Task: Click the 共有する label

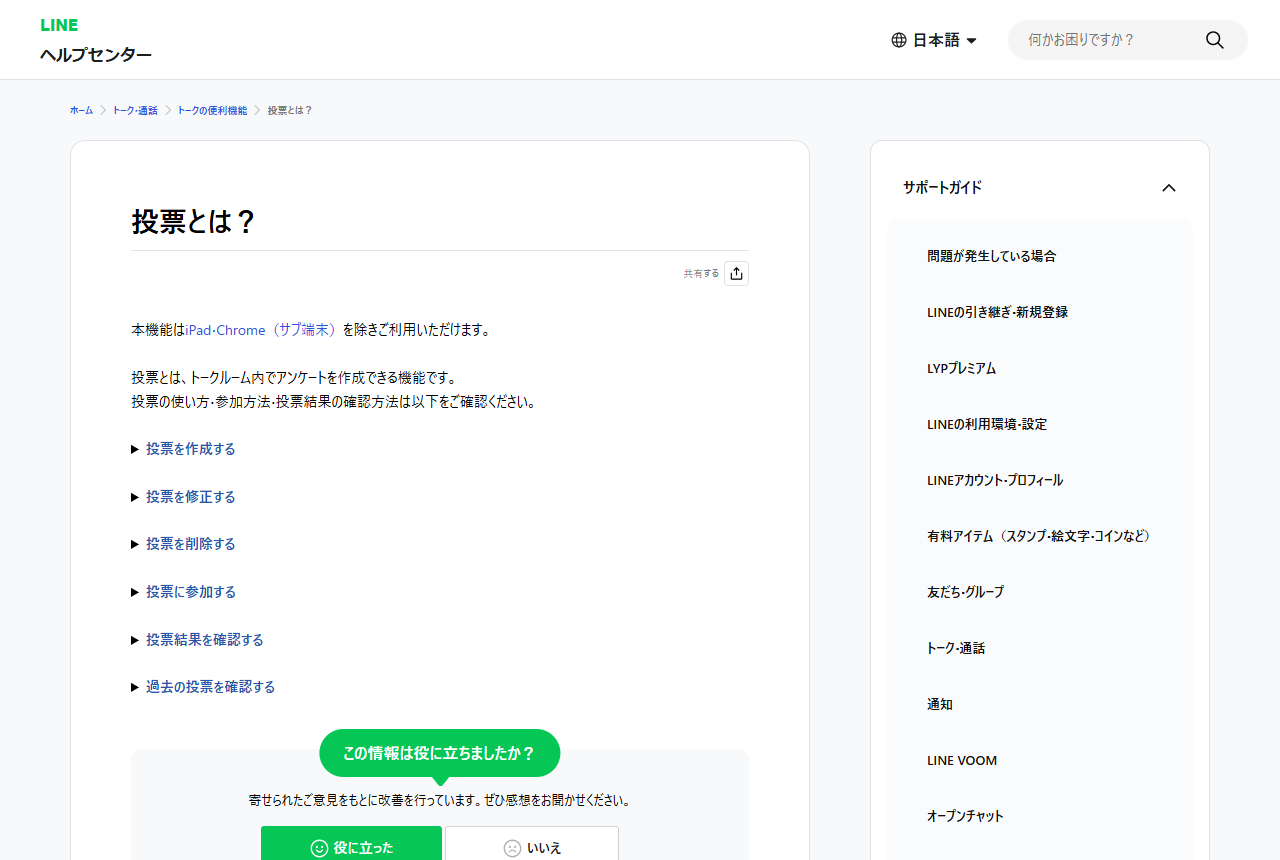Action: (x=701, y=273)
